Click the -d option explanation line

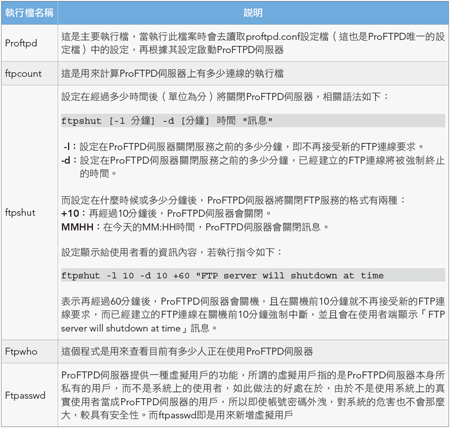(x=253, y=167)
